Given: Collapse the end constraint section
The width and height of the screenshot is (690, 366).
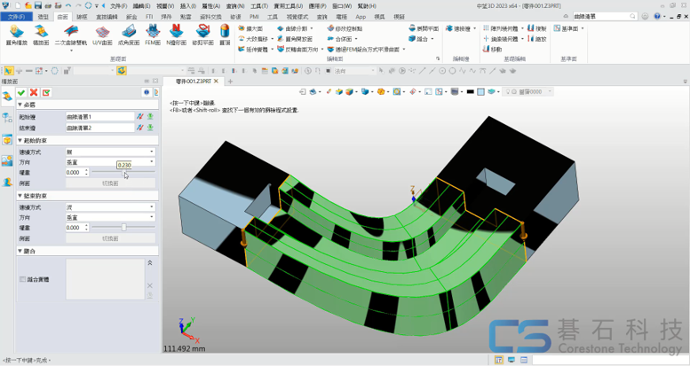Looking at the screenshot, I should click(x=20, y=196).
